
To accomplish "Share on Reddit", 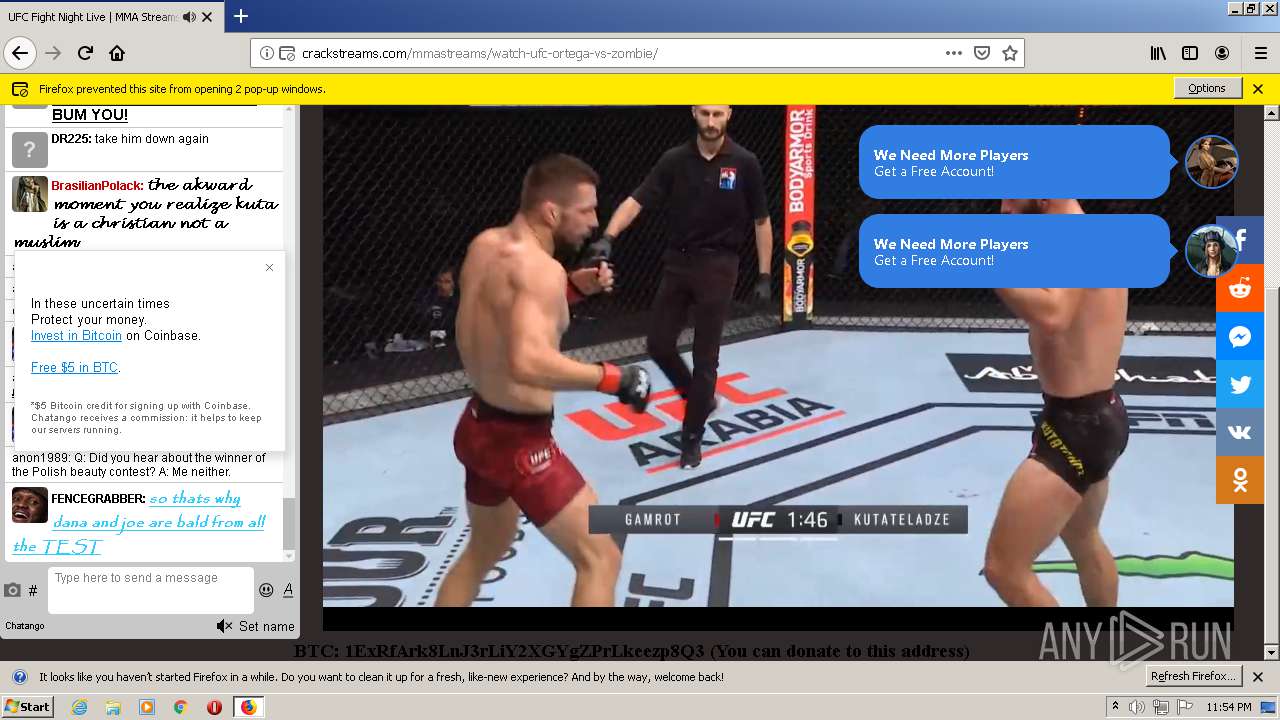I will tap(1240, 288).
